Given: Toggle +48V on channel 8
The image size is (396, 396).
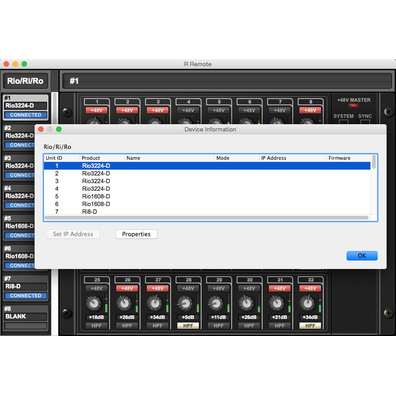Looking at the screenshot, I should point(310,110).
